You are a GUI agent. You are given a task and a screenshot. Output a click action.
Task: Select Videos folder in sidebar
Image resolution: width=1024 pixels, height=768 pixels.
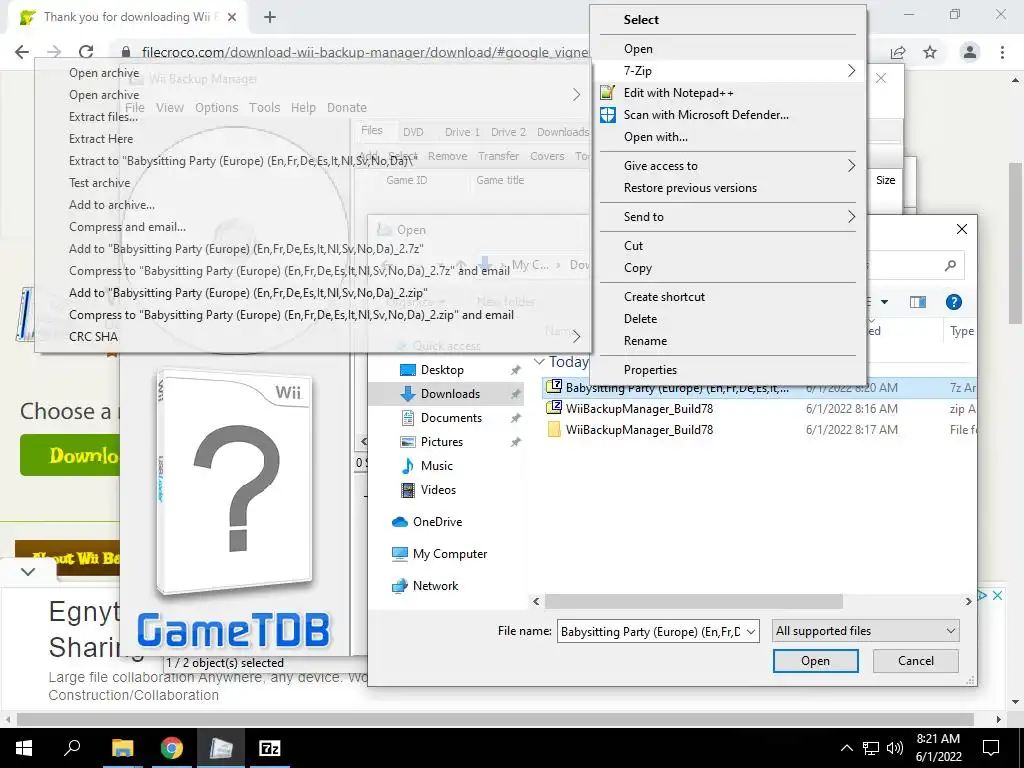pos(438,490)
